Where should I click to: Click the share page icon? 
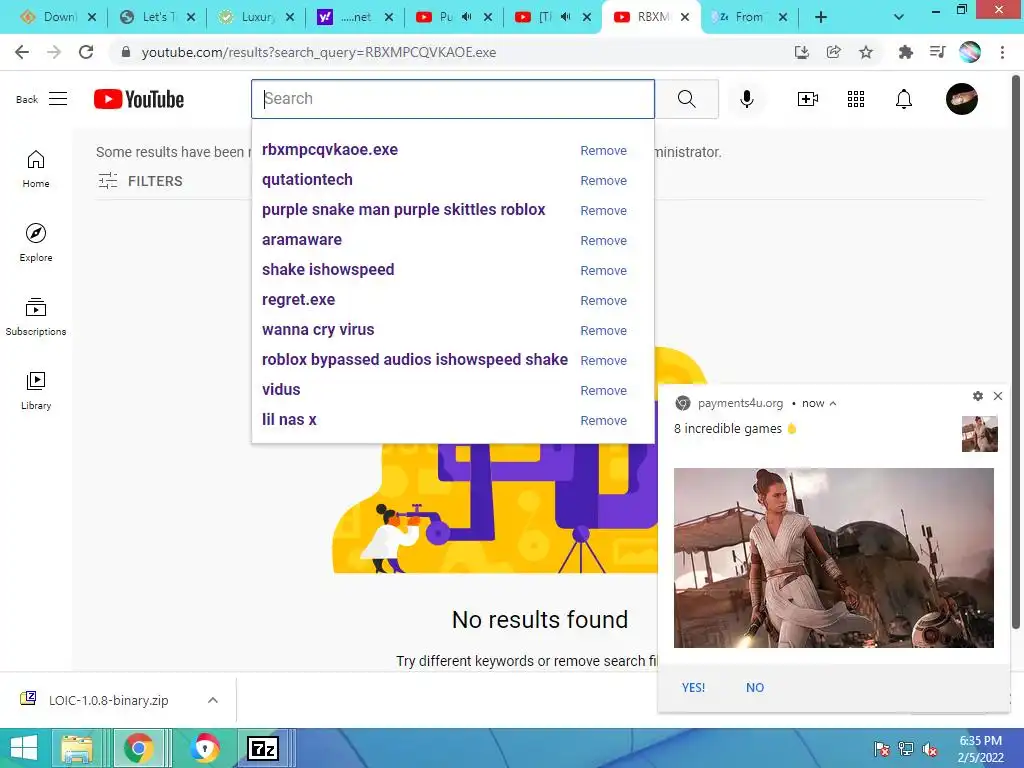pyautogui.click(x=833, y=52)
